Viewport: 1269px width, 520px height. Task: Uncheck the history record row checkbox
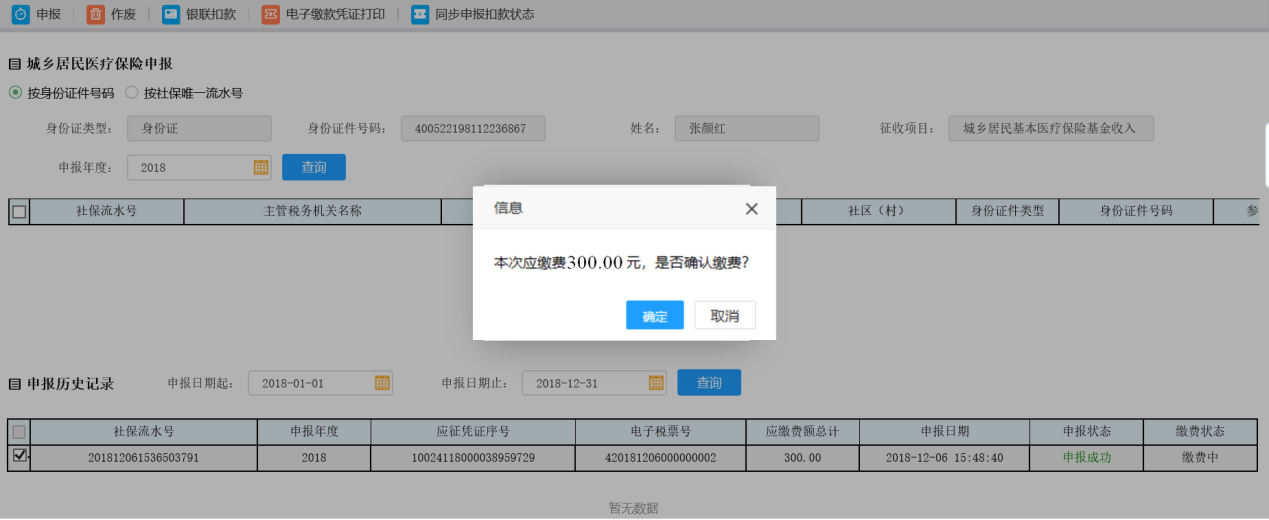point(19,457)
